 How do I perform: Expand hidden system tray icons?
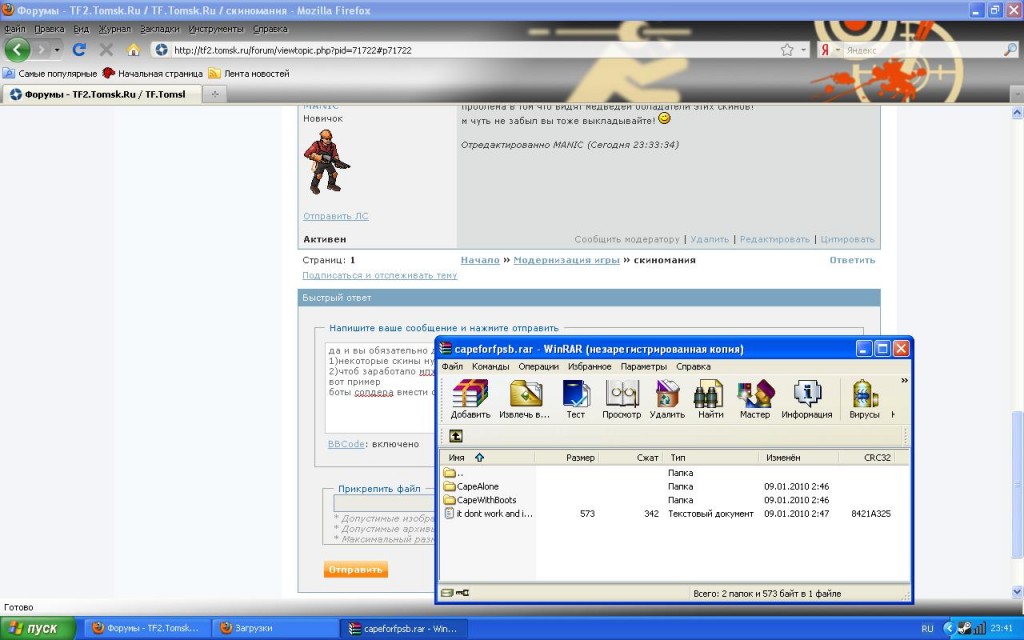tap(949, 628)
